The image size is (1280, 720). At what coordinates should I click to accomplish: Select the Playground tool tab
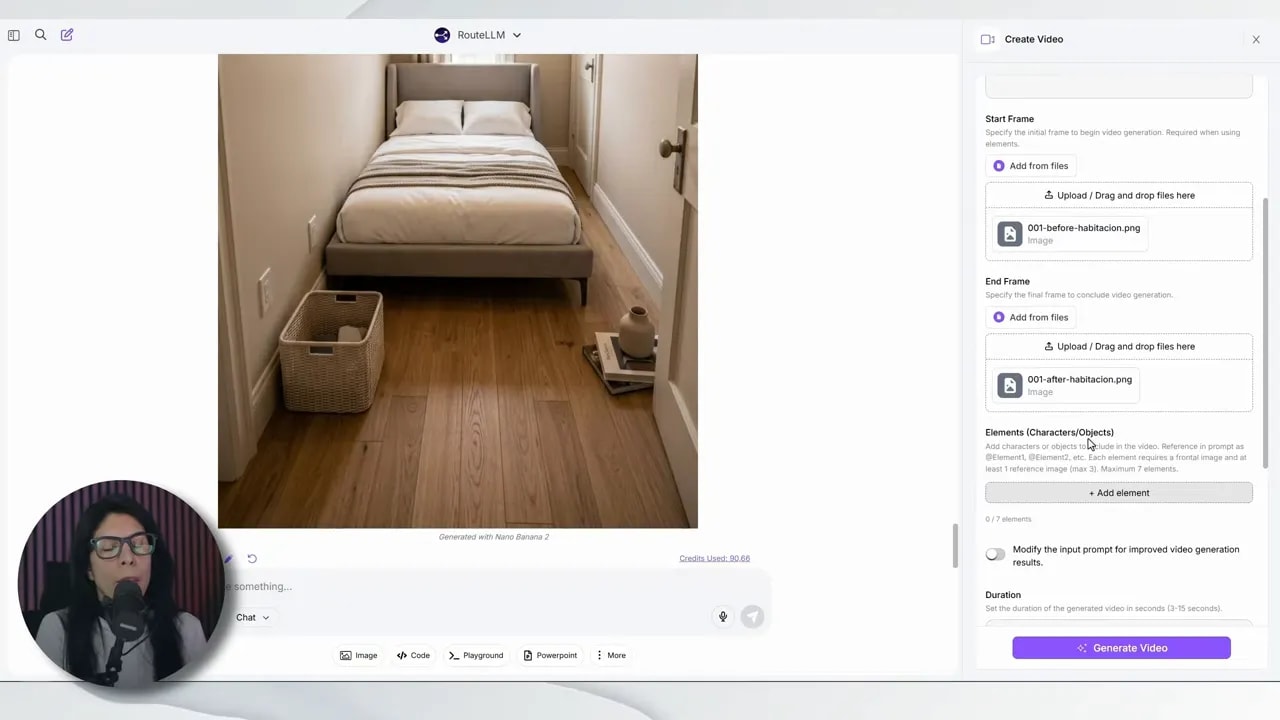(475, 655)
